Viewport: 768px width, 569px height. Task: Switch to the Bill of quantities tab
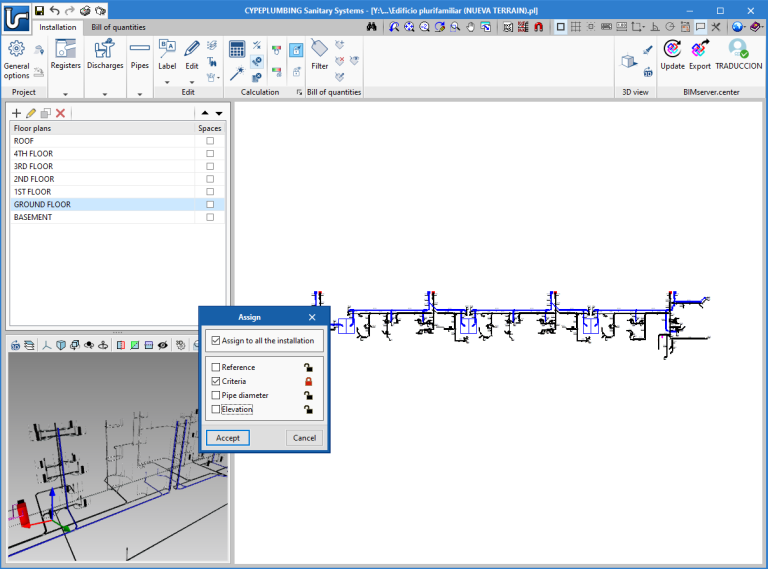coord(118,27)
